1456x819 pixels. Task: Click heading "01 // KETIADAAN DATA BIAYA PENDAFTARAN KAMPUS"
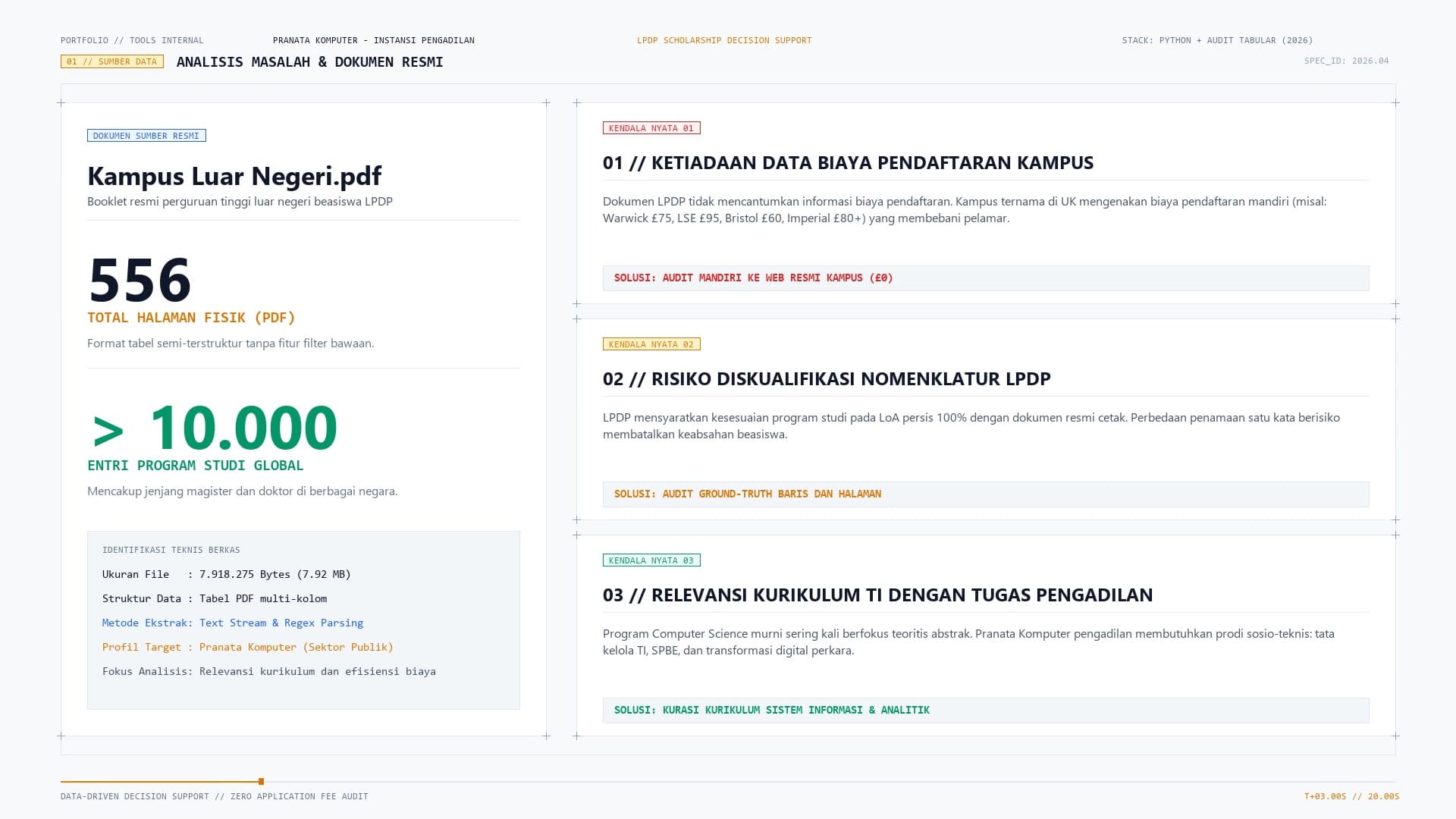(848, 163)
